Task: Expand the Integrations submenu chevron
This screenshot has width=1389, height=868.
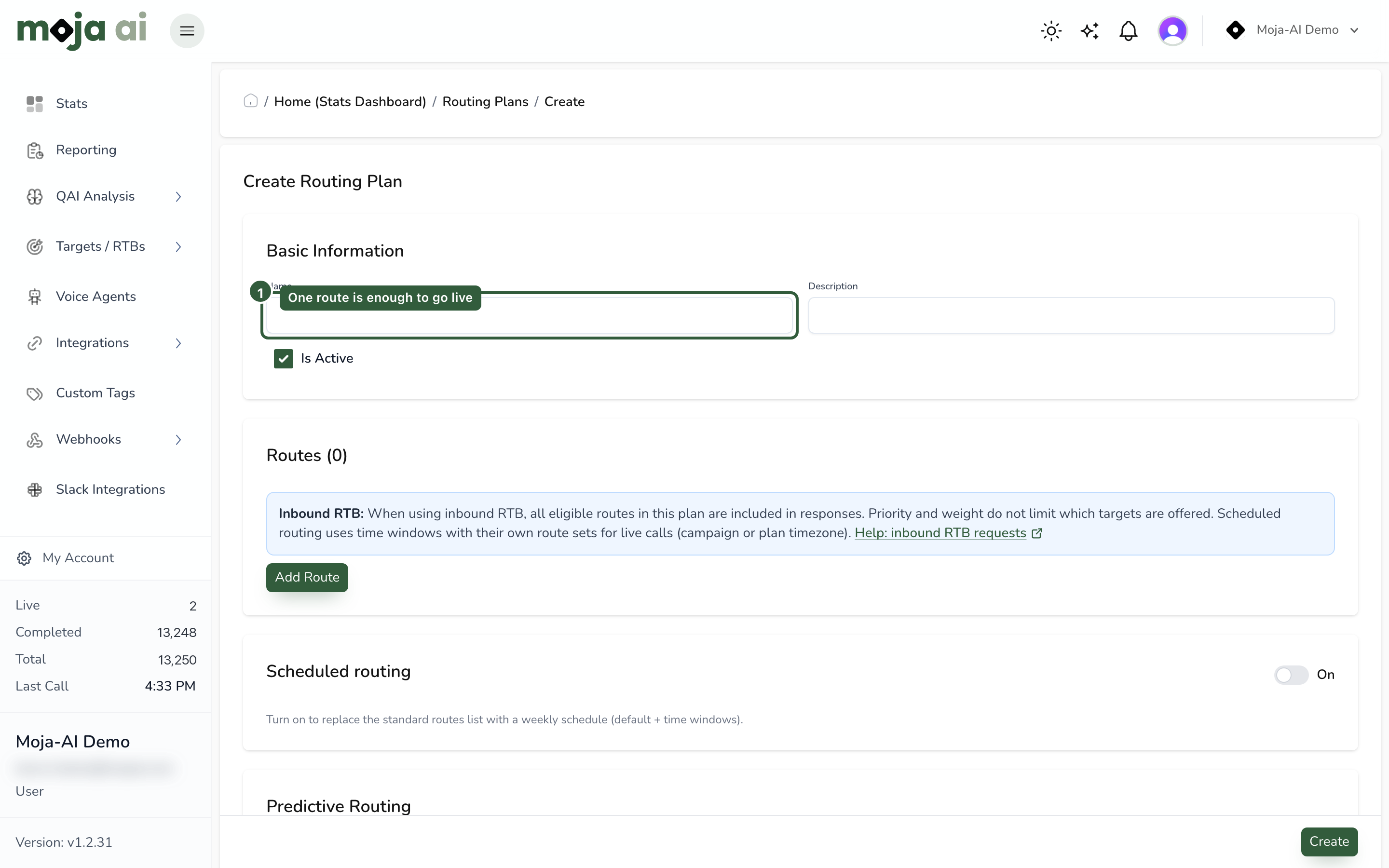Action: tap(178, 343)
